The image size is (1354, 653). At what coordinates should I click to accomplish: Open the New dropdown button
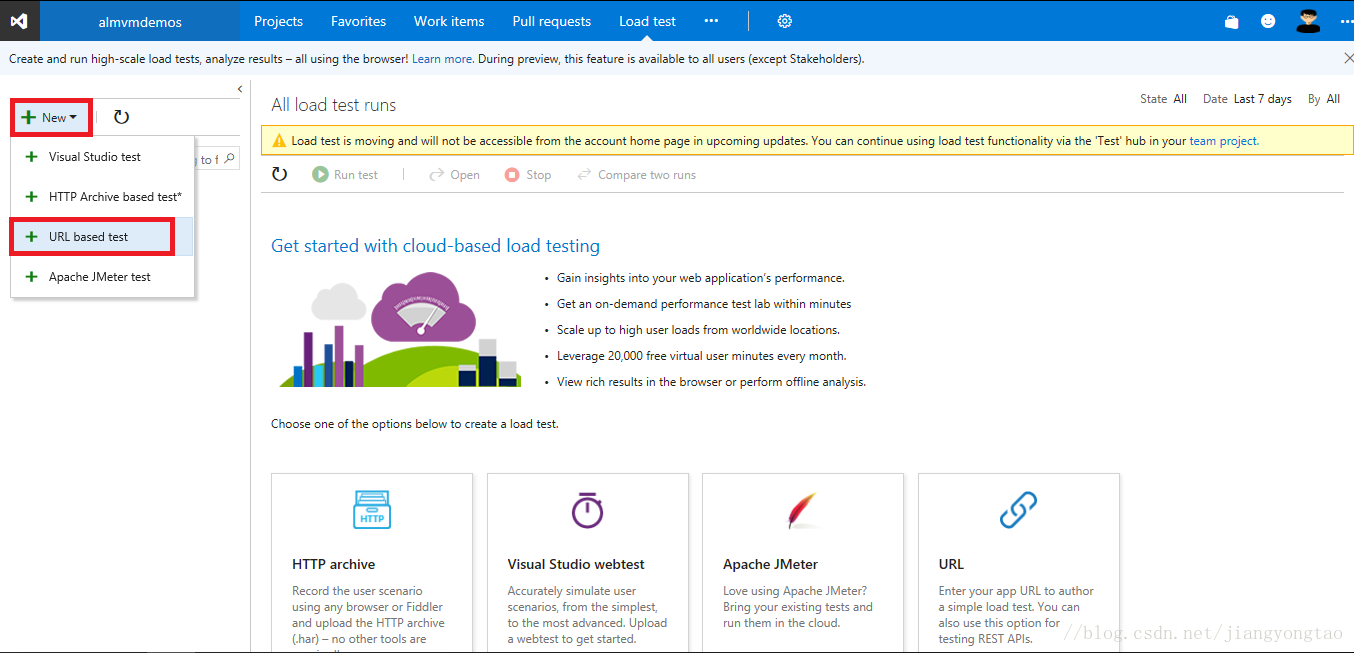click(53, 117)
